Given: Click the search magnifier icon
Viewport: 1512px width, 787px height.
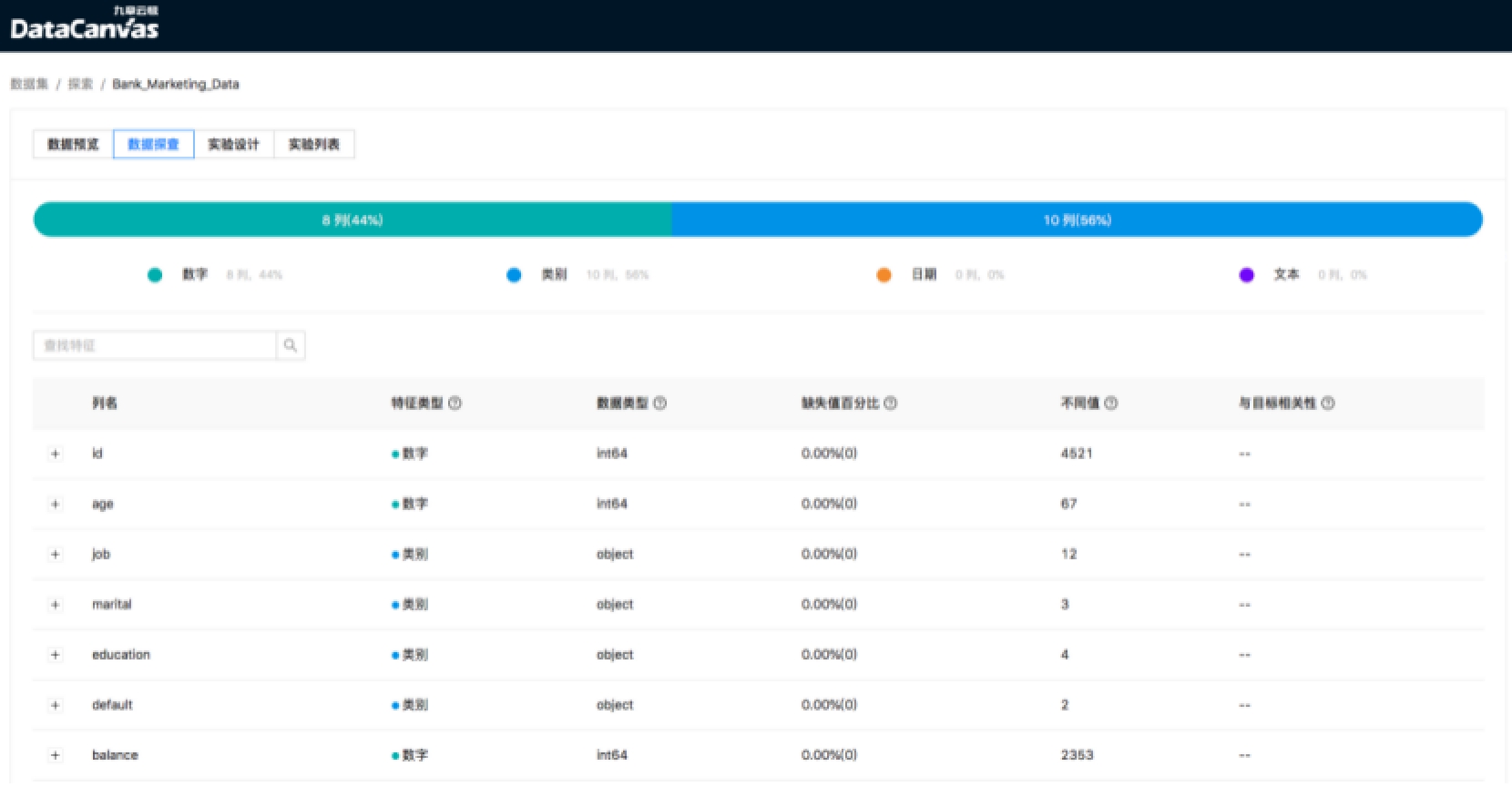Looking at the screenshot, I should coord(291,345).
